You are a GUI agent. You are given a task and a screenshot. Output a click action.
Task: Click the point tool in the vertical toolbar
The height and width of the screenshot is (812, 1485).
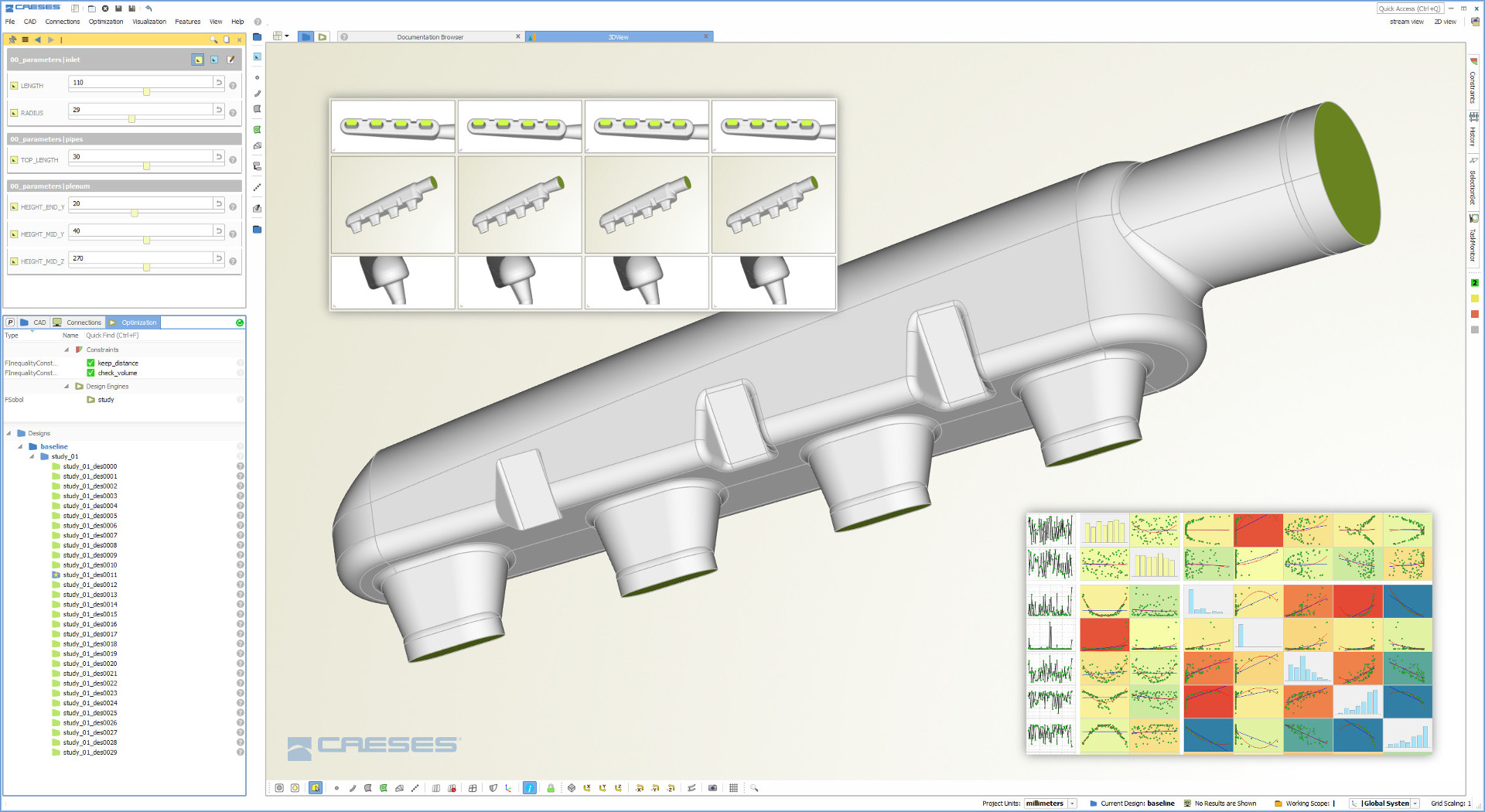258,77
